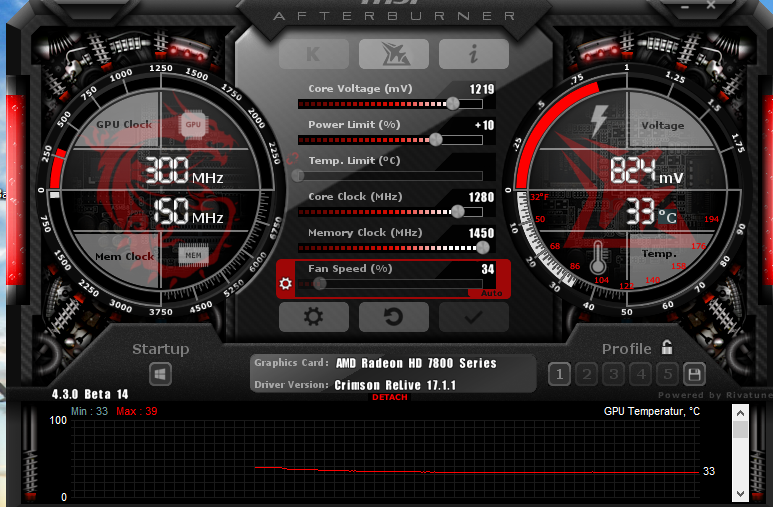The width and height of the screenshot is (773, 507).
Task: Open the Kombustor K button
Action: pyautogui.click(x=314, y=54)
